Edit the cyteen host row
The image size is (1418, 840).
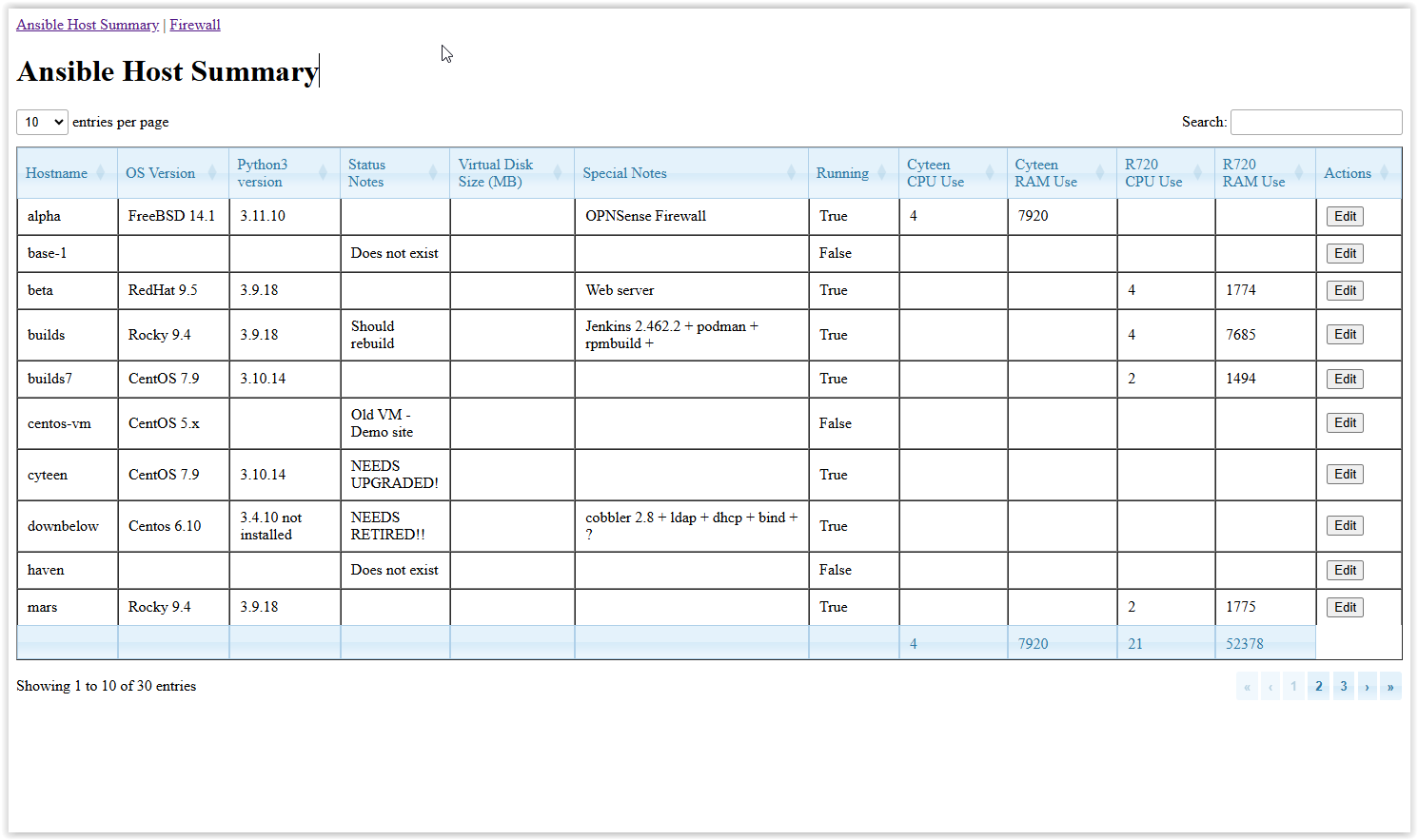1345,474
